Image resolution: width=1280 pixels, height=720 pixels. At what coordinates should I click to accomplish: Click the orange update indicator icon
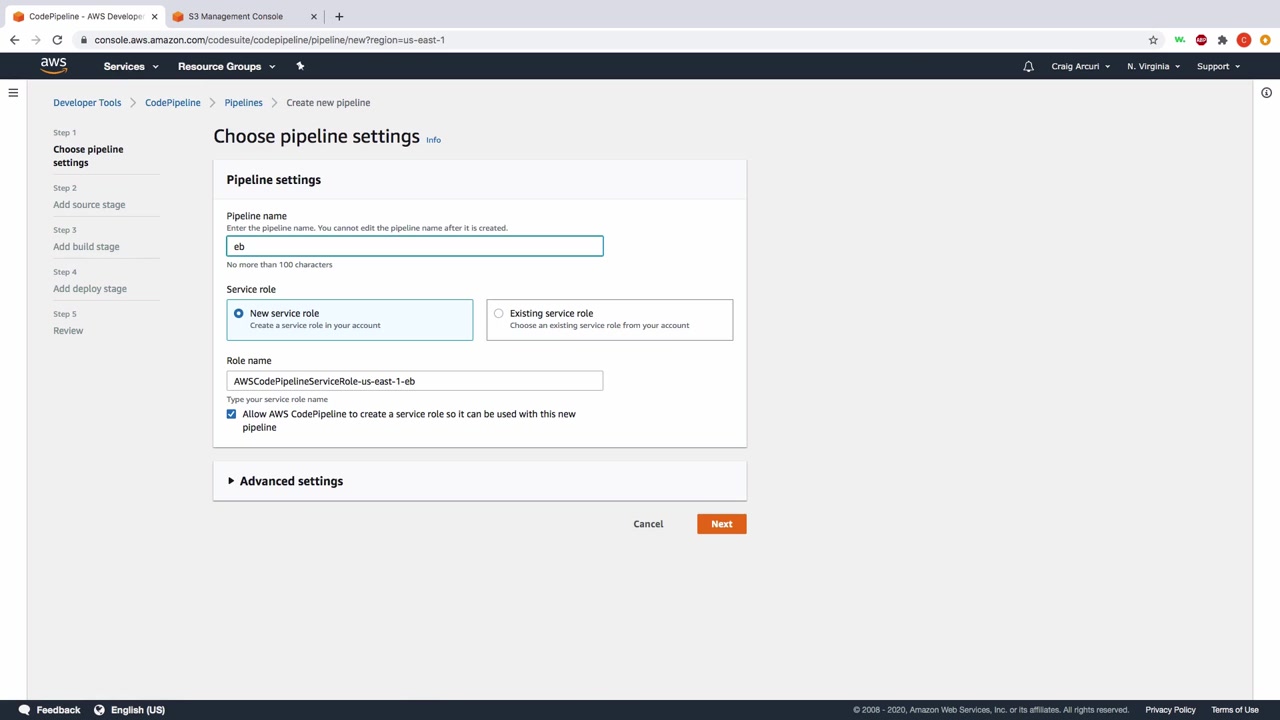(x=1266, y=40)
